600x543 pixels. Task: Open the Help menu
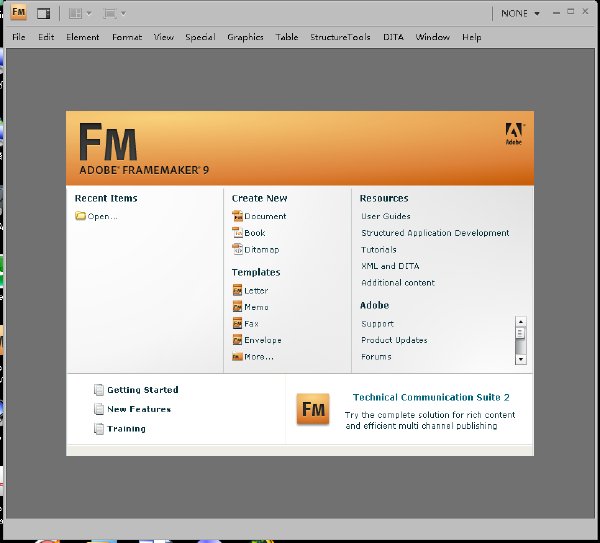click(471, 37)
